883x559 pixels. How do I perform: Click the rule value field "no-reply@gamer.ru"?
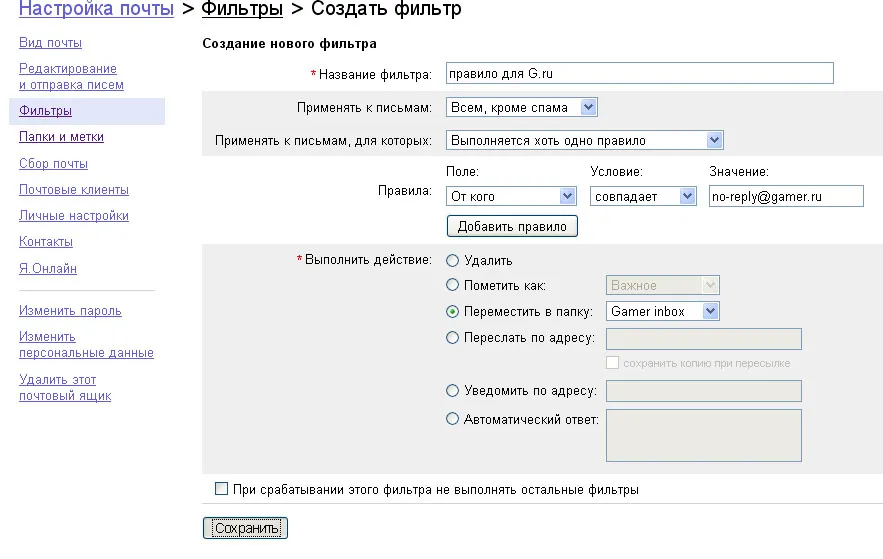785,196
